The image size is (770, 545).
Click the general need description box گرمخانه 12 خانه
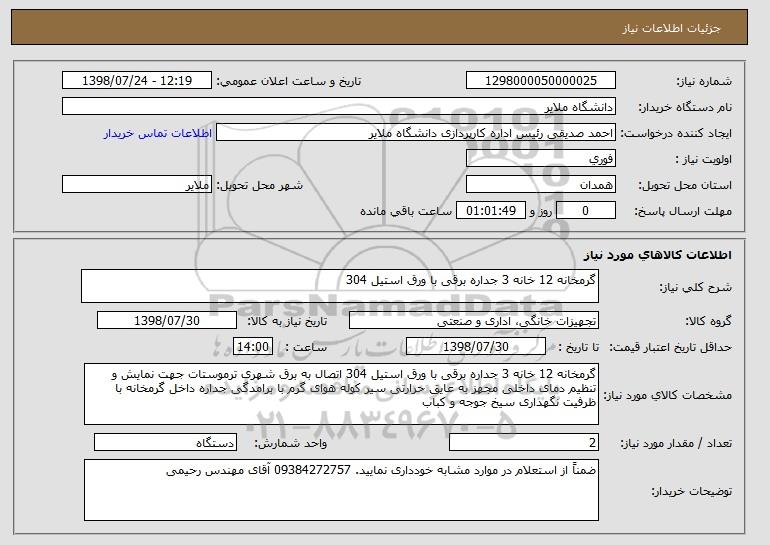(340, 286)
